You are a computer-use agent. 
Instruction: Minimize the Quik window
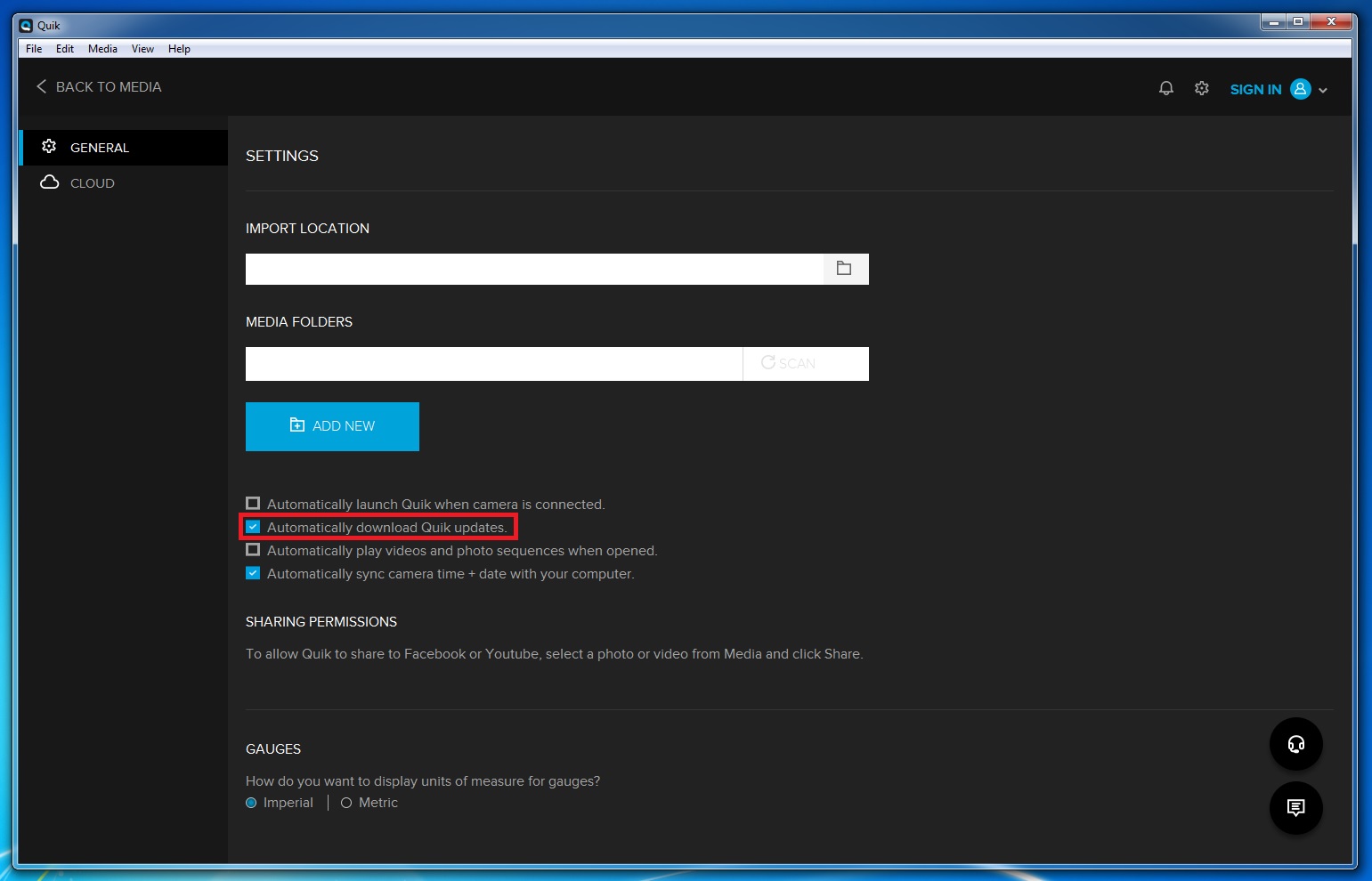[1274, 21]
